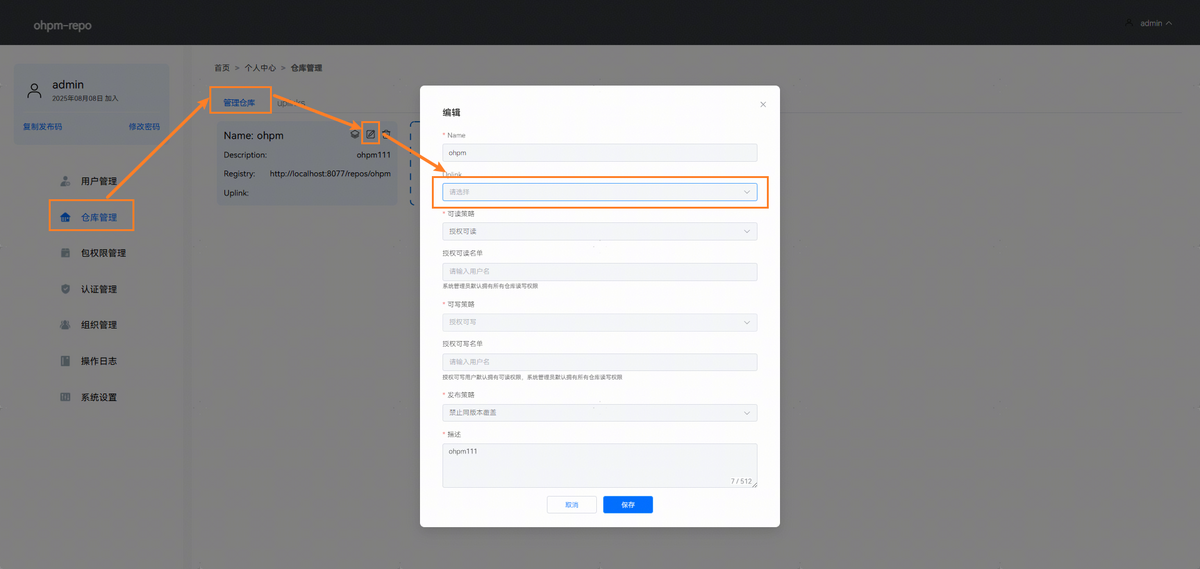
Task: Open 系统设置 in the sidebar
Action: point(98,397)
